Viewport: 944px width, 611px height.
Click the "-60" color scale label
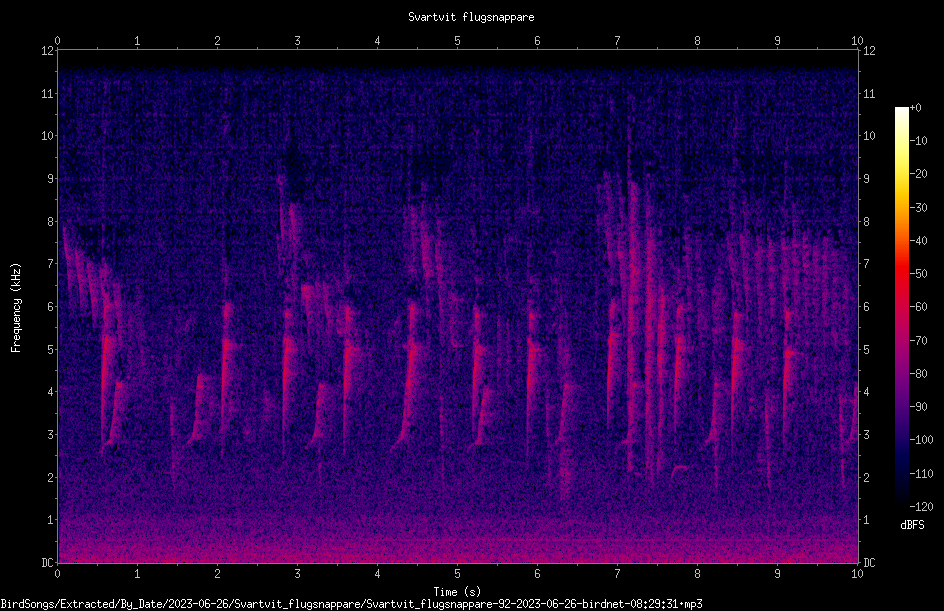[919, 307]
